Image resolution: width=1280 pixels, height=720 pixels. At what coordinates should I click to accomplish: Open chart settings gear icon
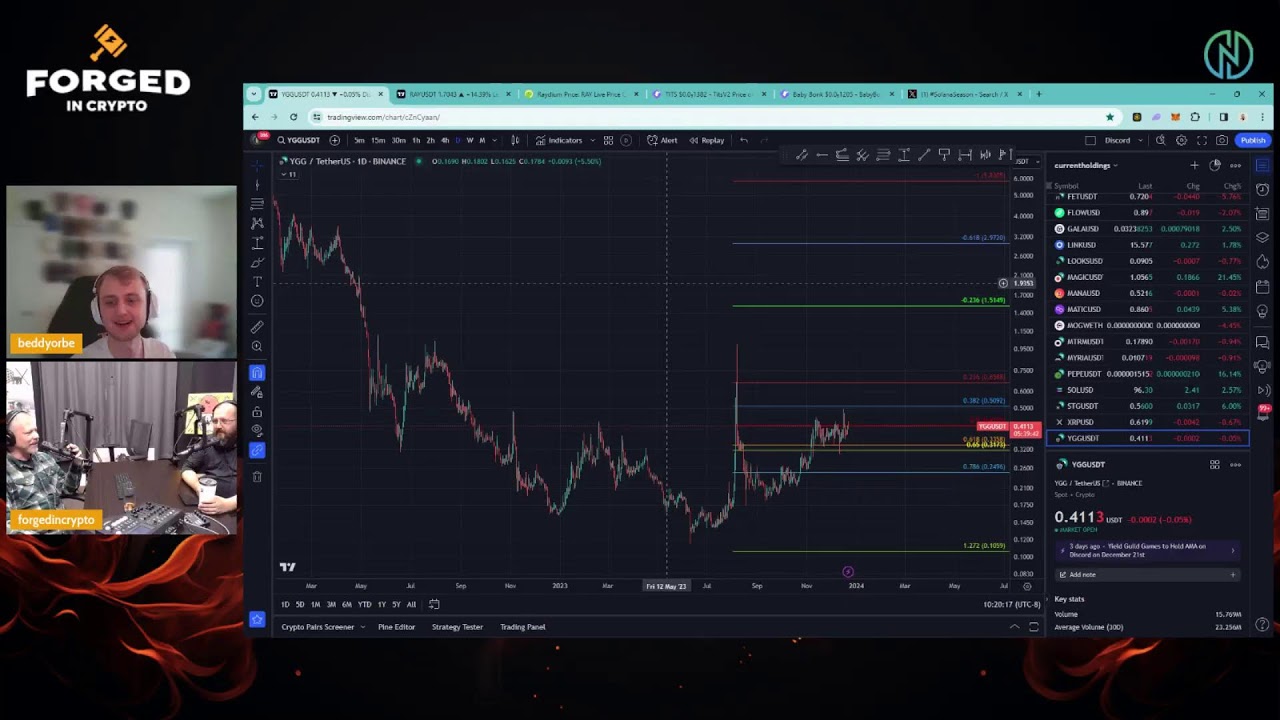[x=1181, y=140]
